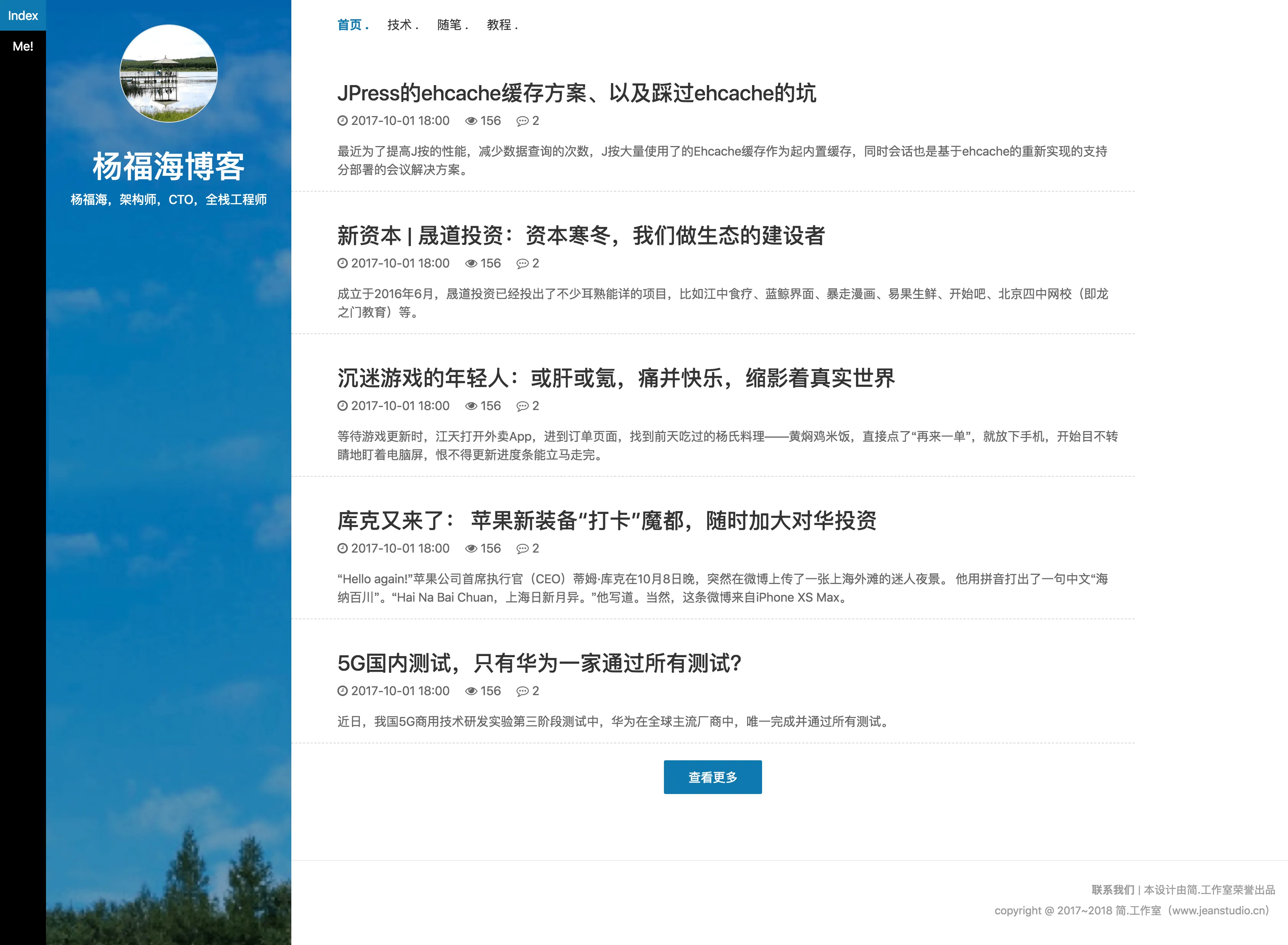This screenshot has height=945, width=1288.
Task: Click the comment bubble icon on the JPress article
Action: (523, 121)
